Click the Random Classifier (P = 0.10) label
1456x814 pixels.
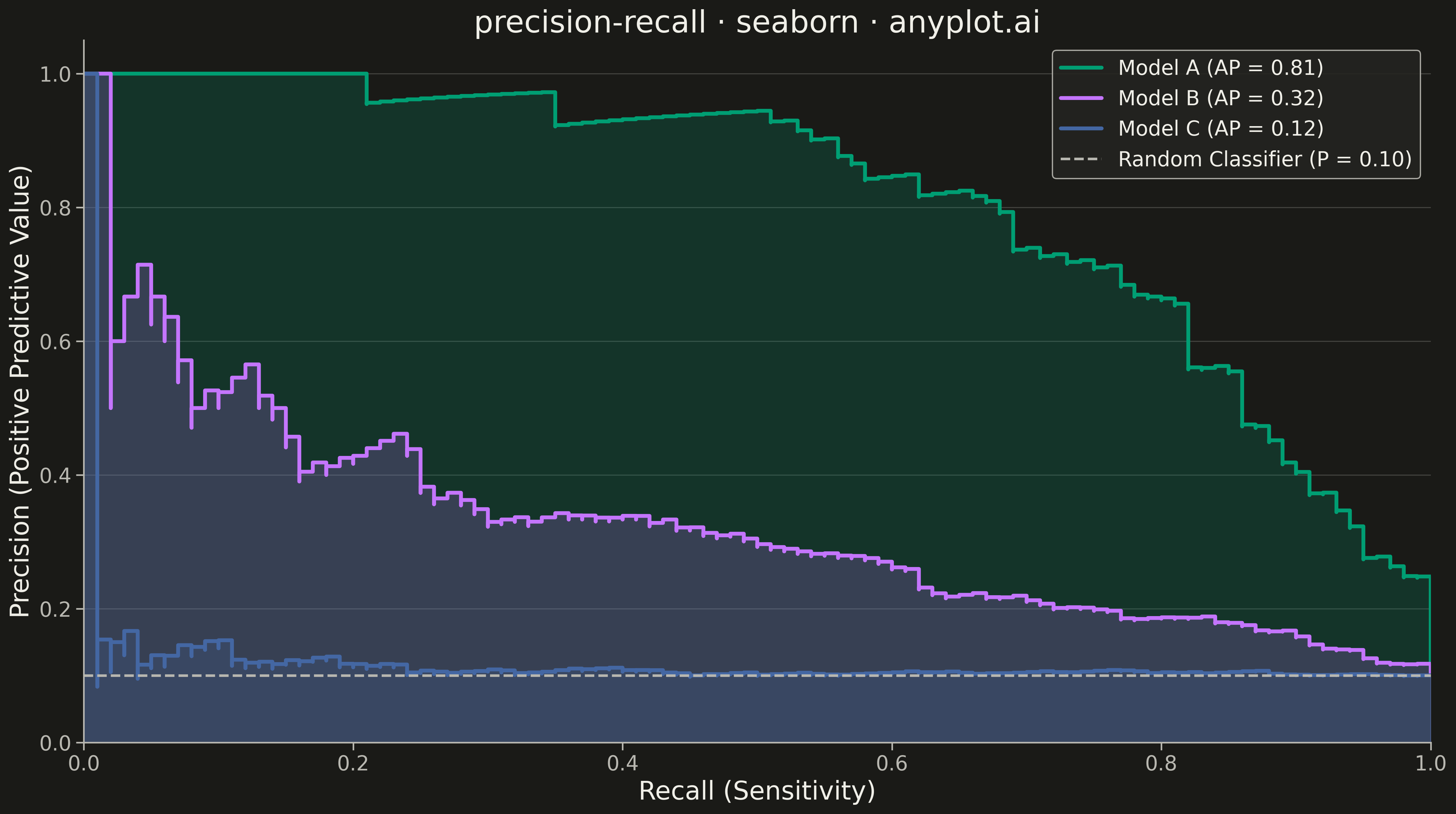pyautogui.click(x=1265, y=160)
